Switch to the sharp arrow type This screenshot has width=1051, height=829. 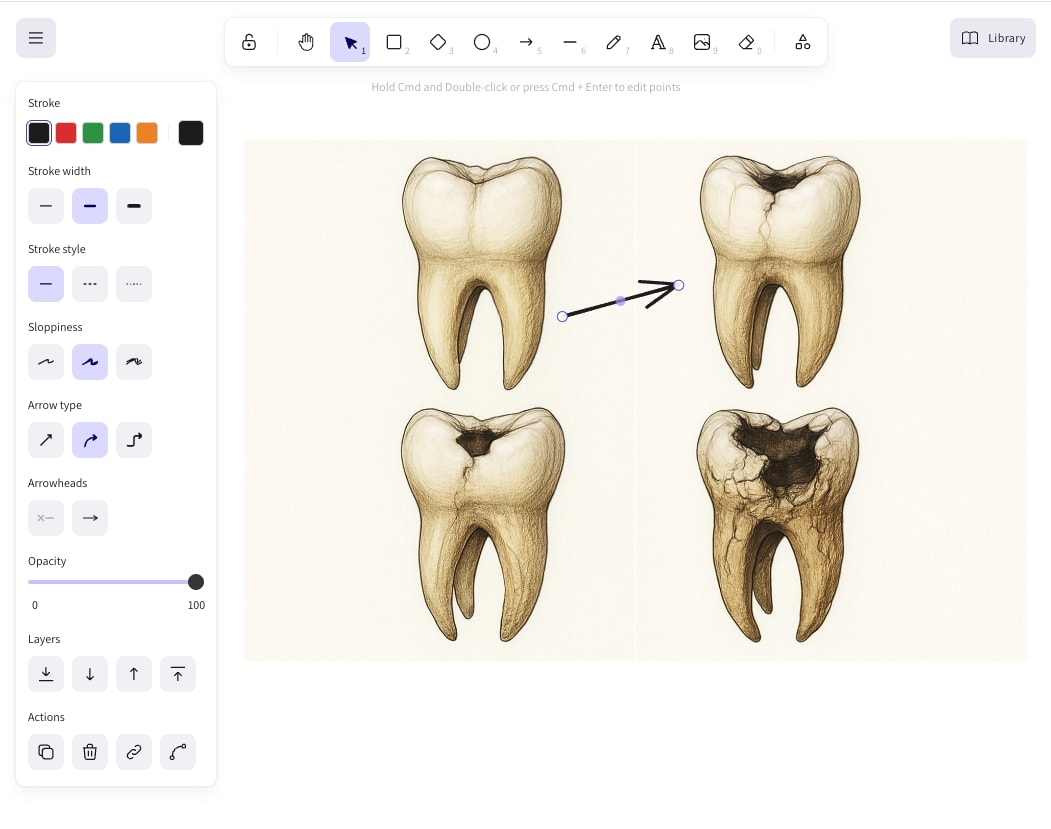(46, 440)
